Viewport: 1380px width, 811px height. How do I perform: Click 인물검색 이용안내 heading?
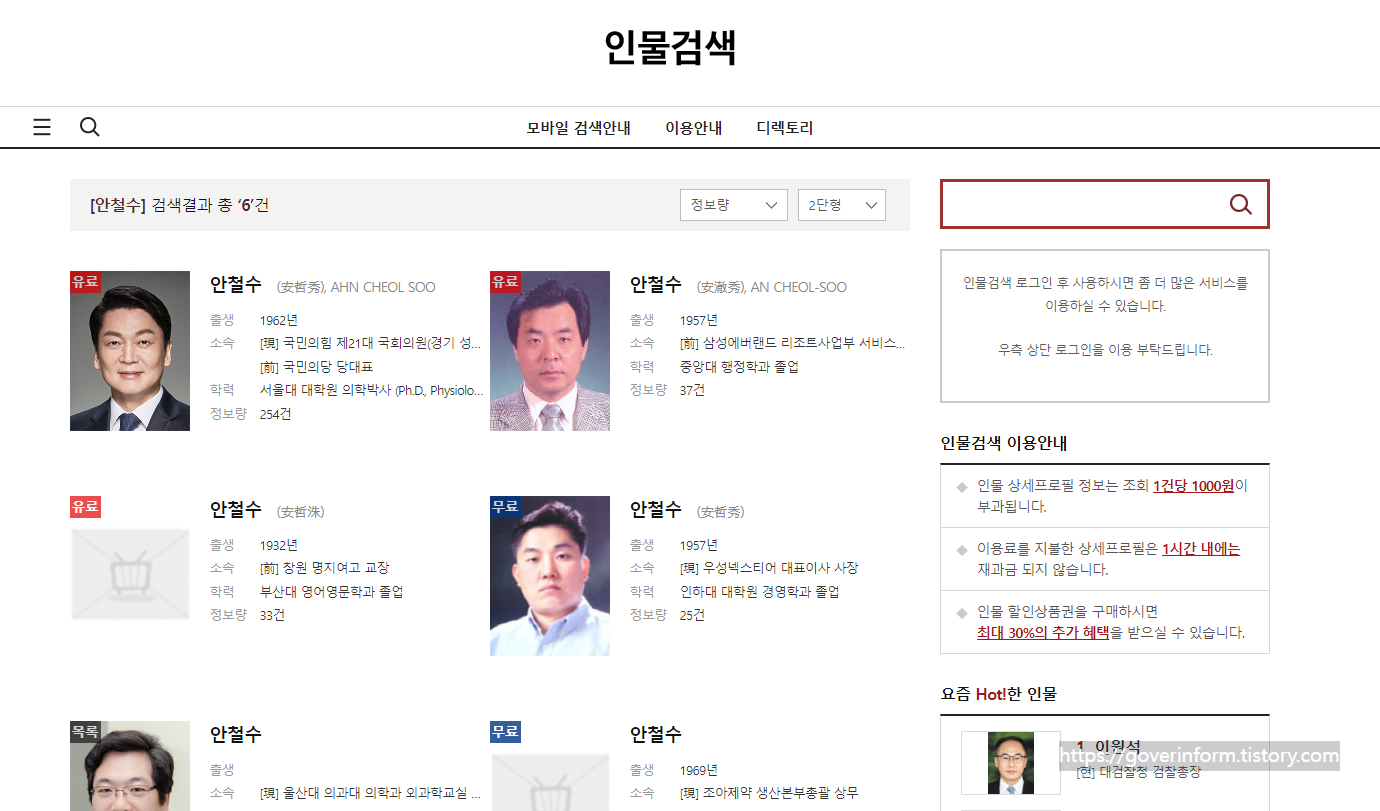click(1004, 443)
